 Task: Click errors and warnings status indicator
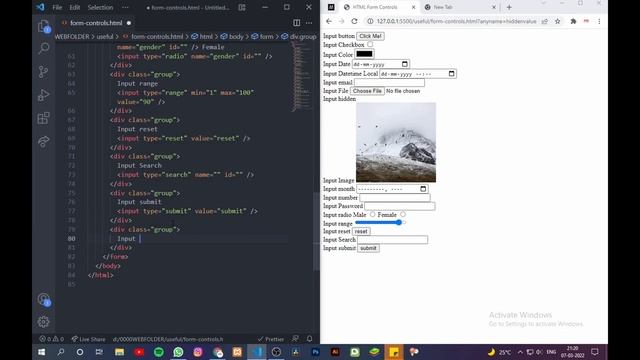pos(51,339)
